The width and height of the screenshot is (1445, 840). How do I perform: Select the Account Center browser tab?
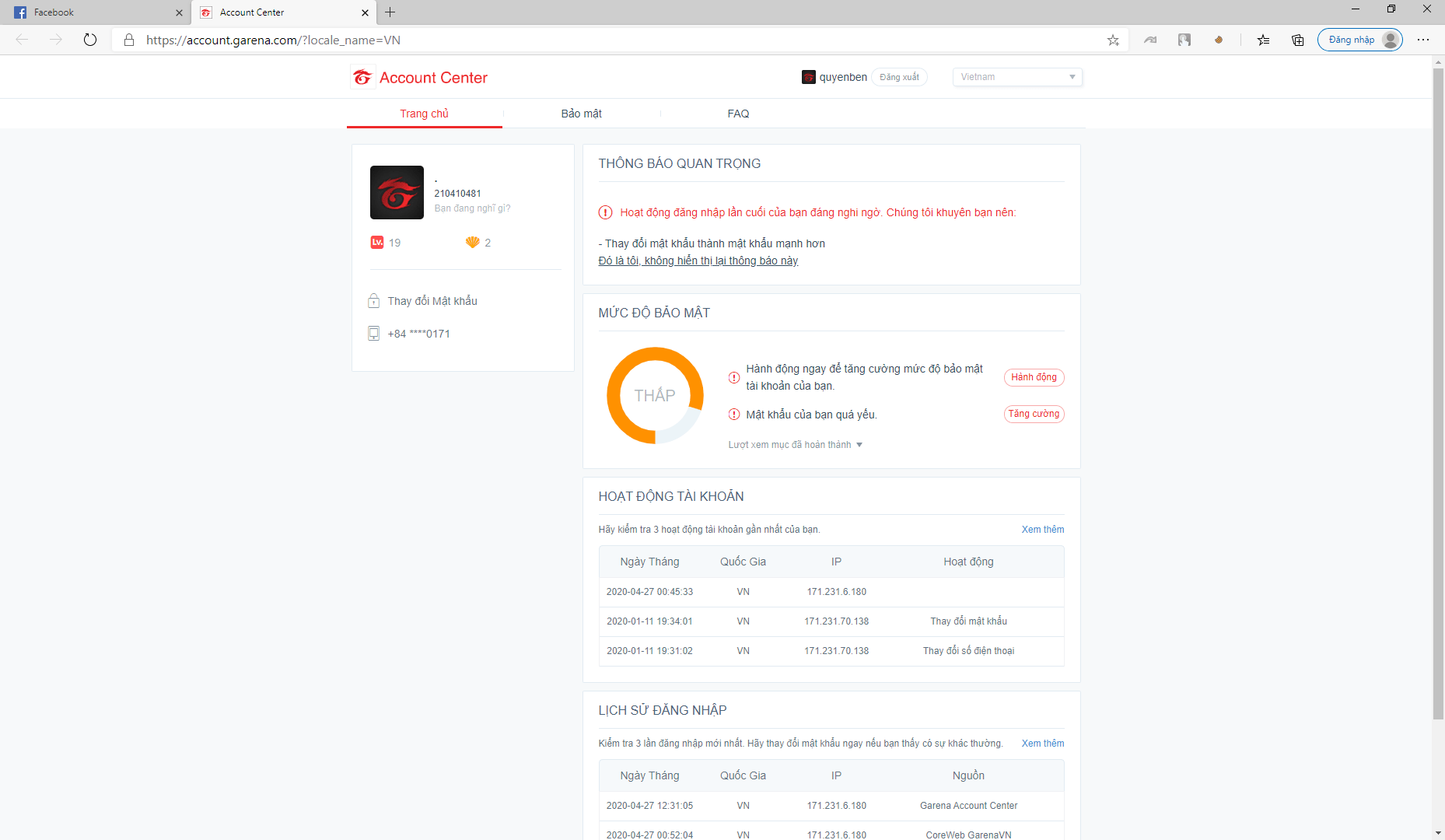click(x=283, y=12)
